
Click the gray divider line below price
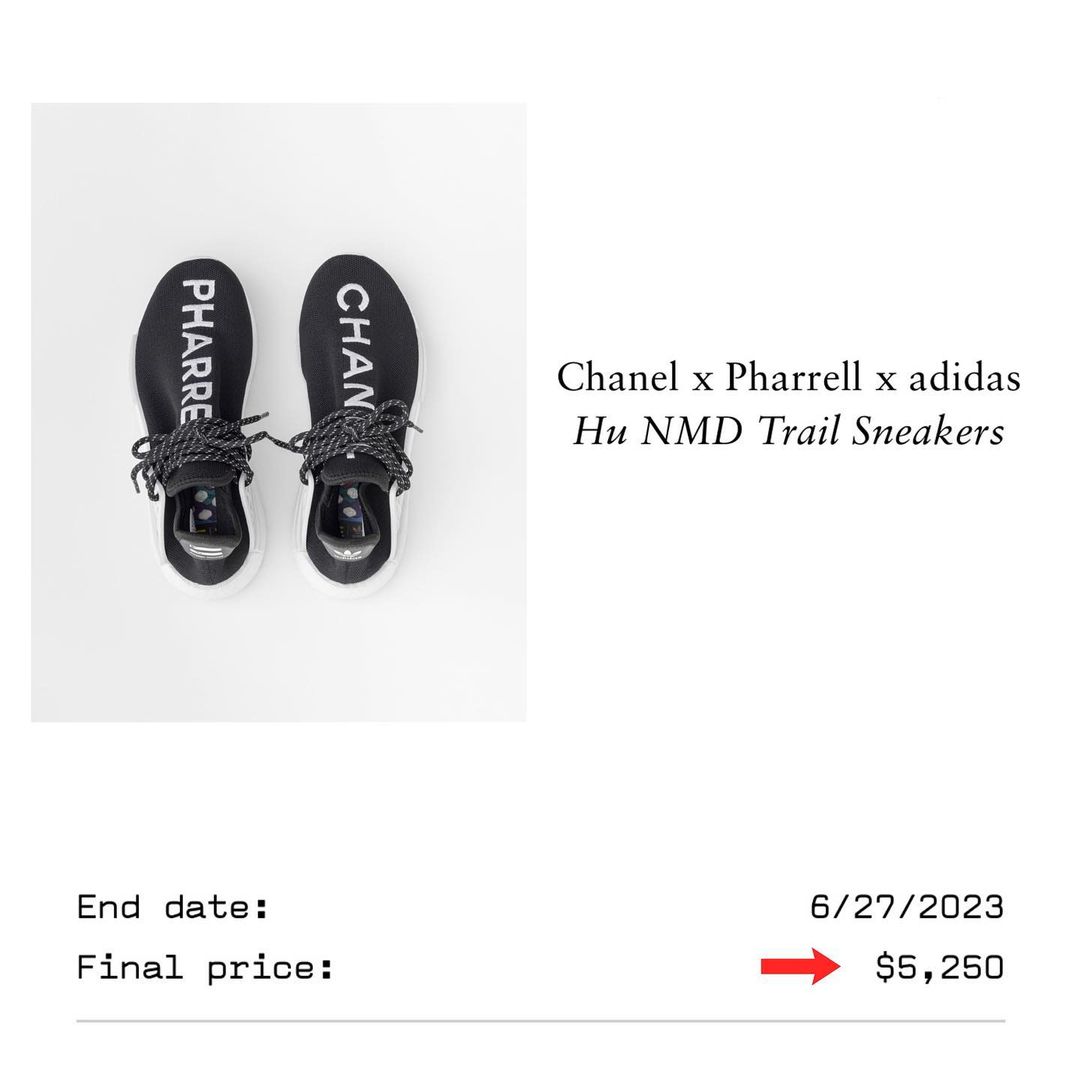(541, 1020)
